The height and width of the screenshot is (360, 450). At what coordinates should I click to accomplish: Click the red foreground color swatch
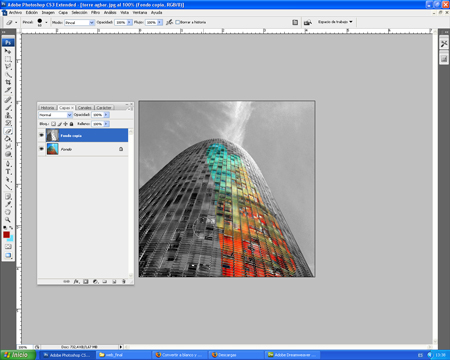[x=6, y=235]
